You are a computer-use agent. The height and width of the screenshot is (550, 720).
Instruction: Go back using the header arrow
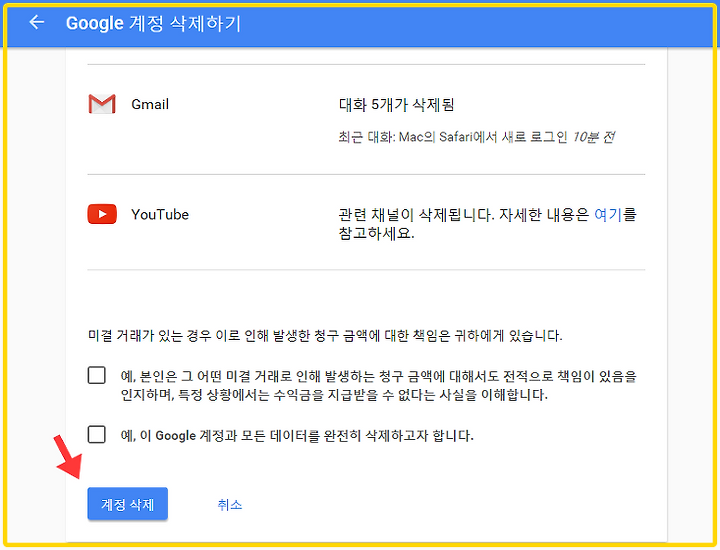(37, 22)
